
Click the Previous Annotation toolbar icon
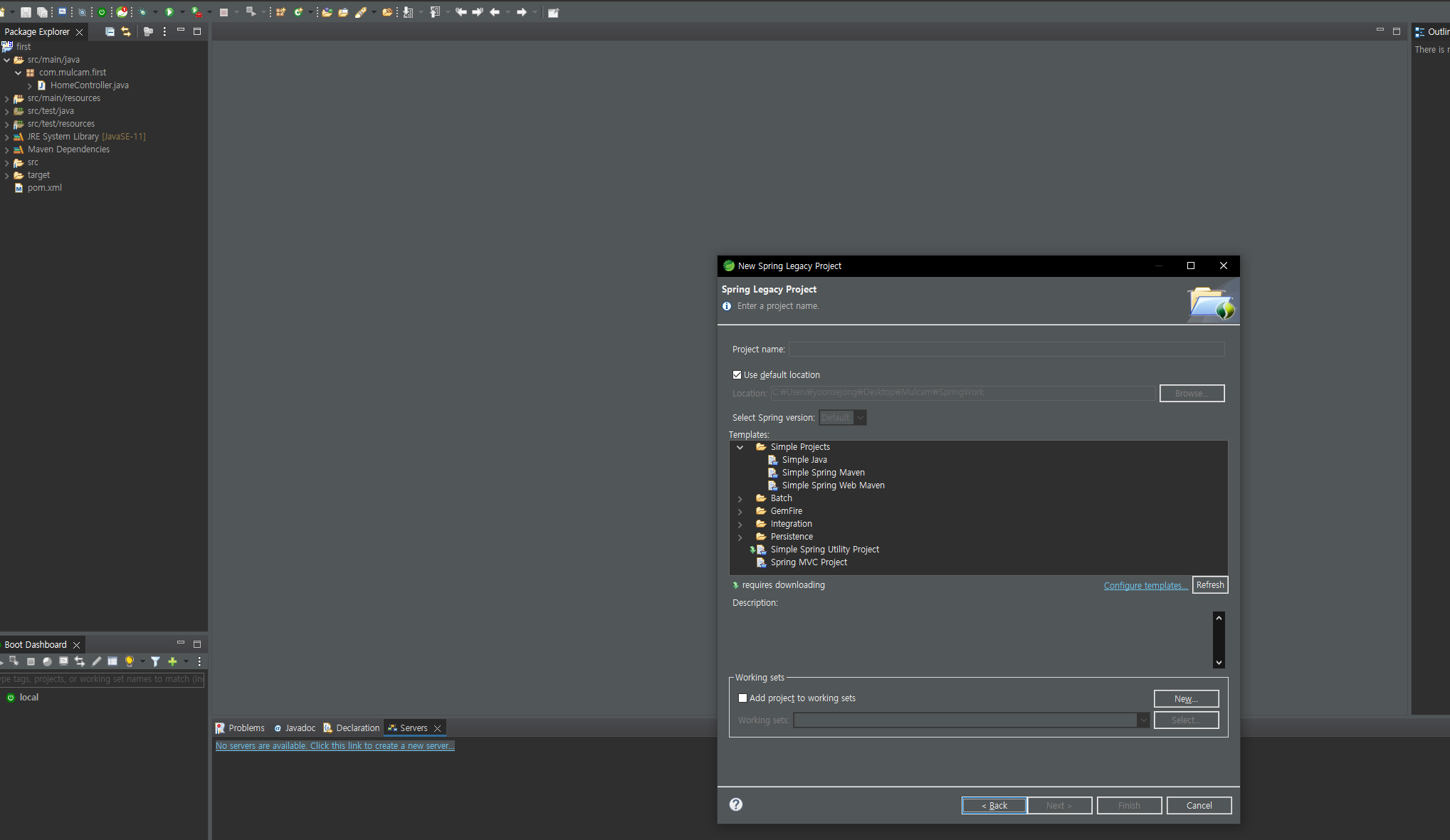pos(435,12)
